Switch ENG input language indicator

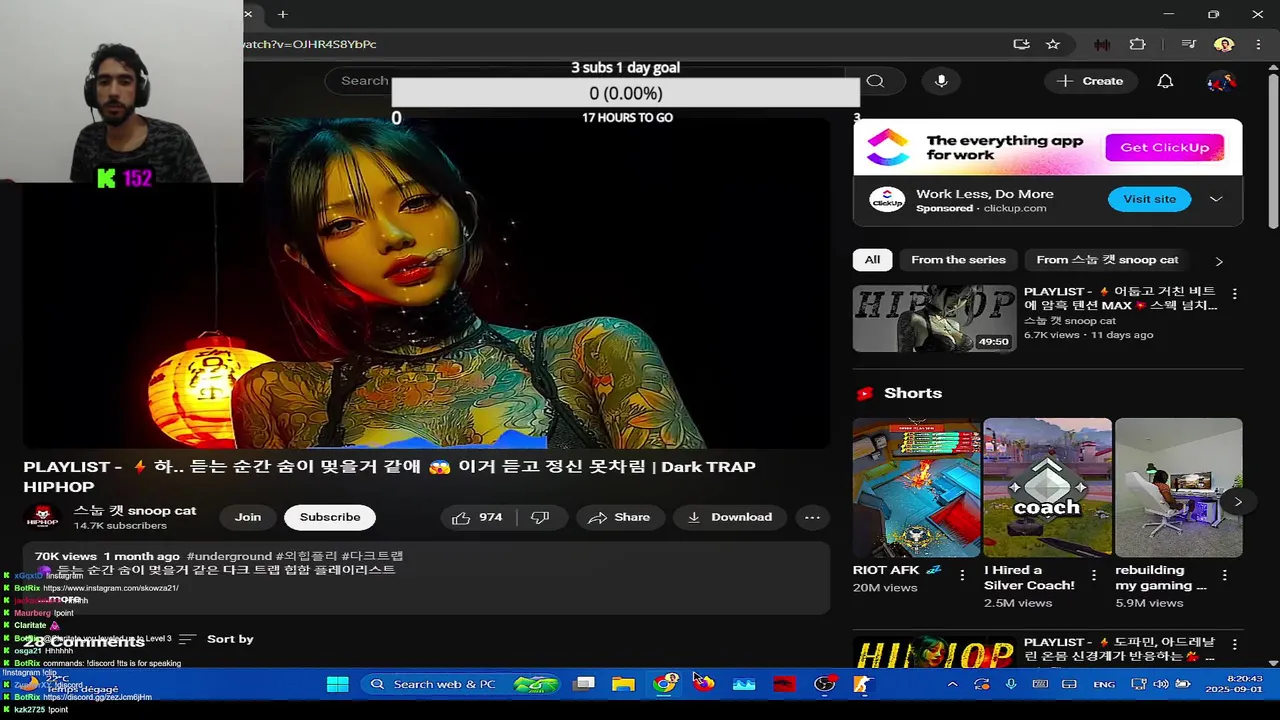point(1104,684)
